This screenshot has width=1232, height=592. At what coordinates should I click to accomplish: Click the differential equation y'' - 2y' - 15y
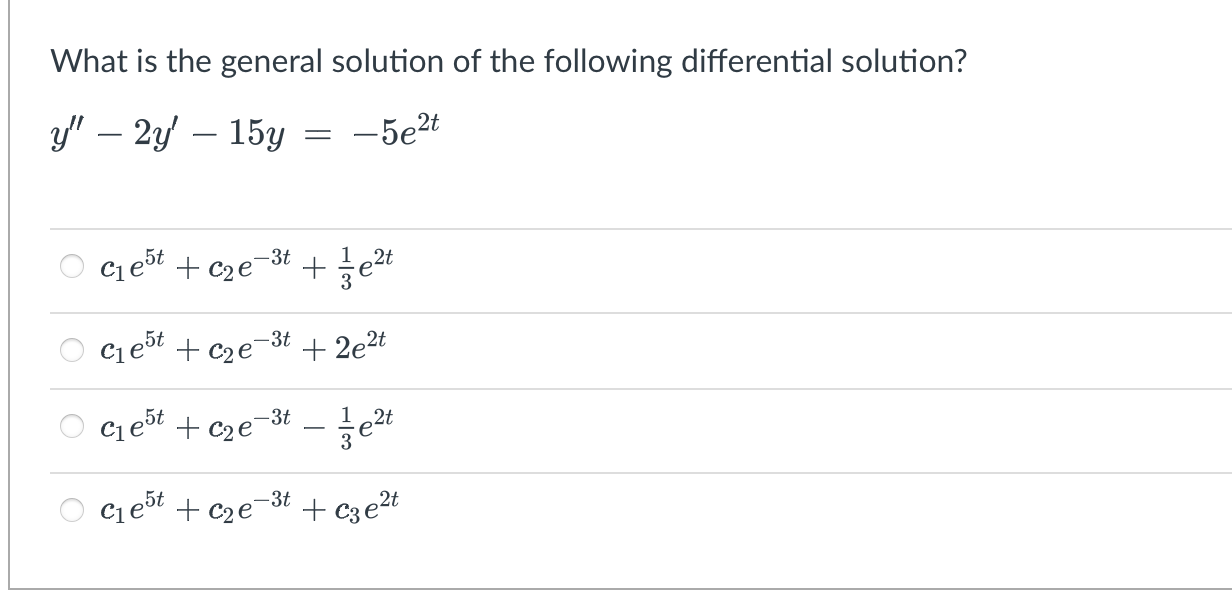tap(160, 133)
